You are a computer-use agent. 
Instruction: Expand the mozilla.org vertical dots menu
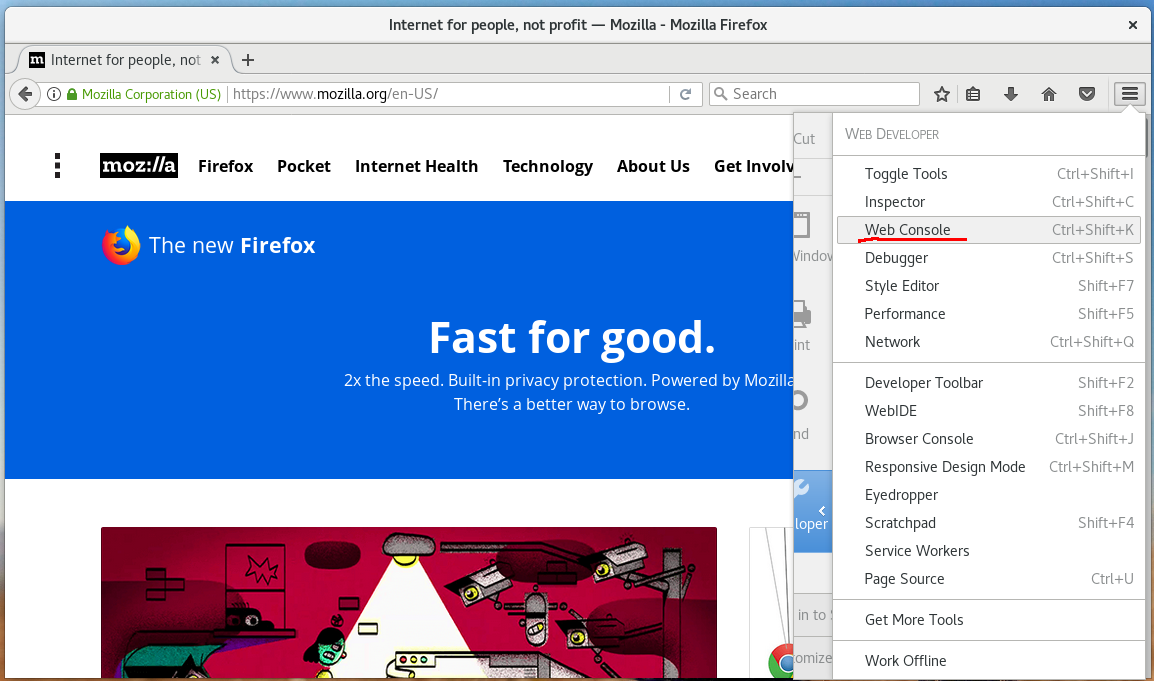tap(58, 166)
